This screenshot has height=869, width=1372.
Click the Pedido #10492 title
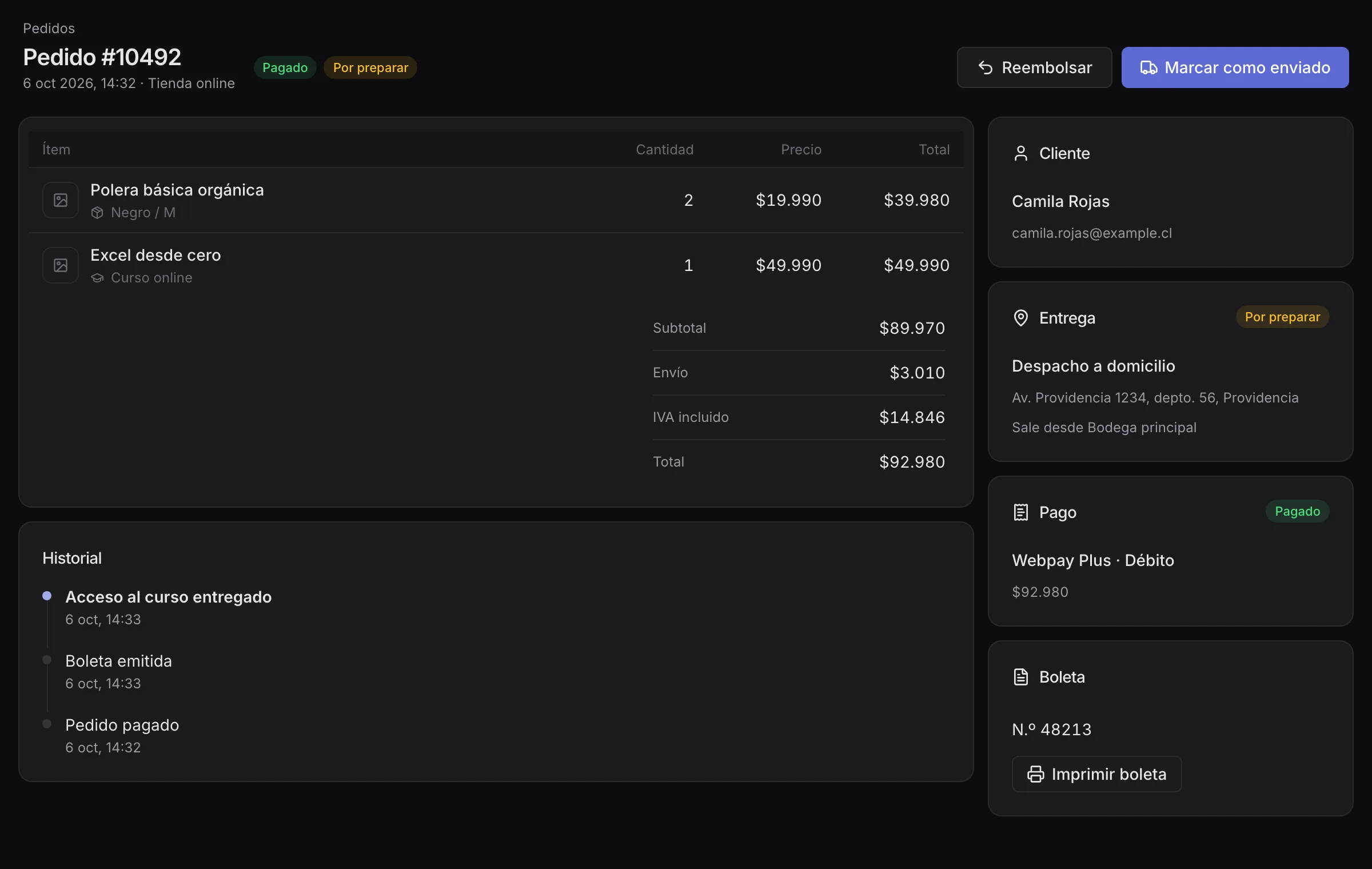(x=102, y=57)
